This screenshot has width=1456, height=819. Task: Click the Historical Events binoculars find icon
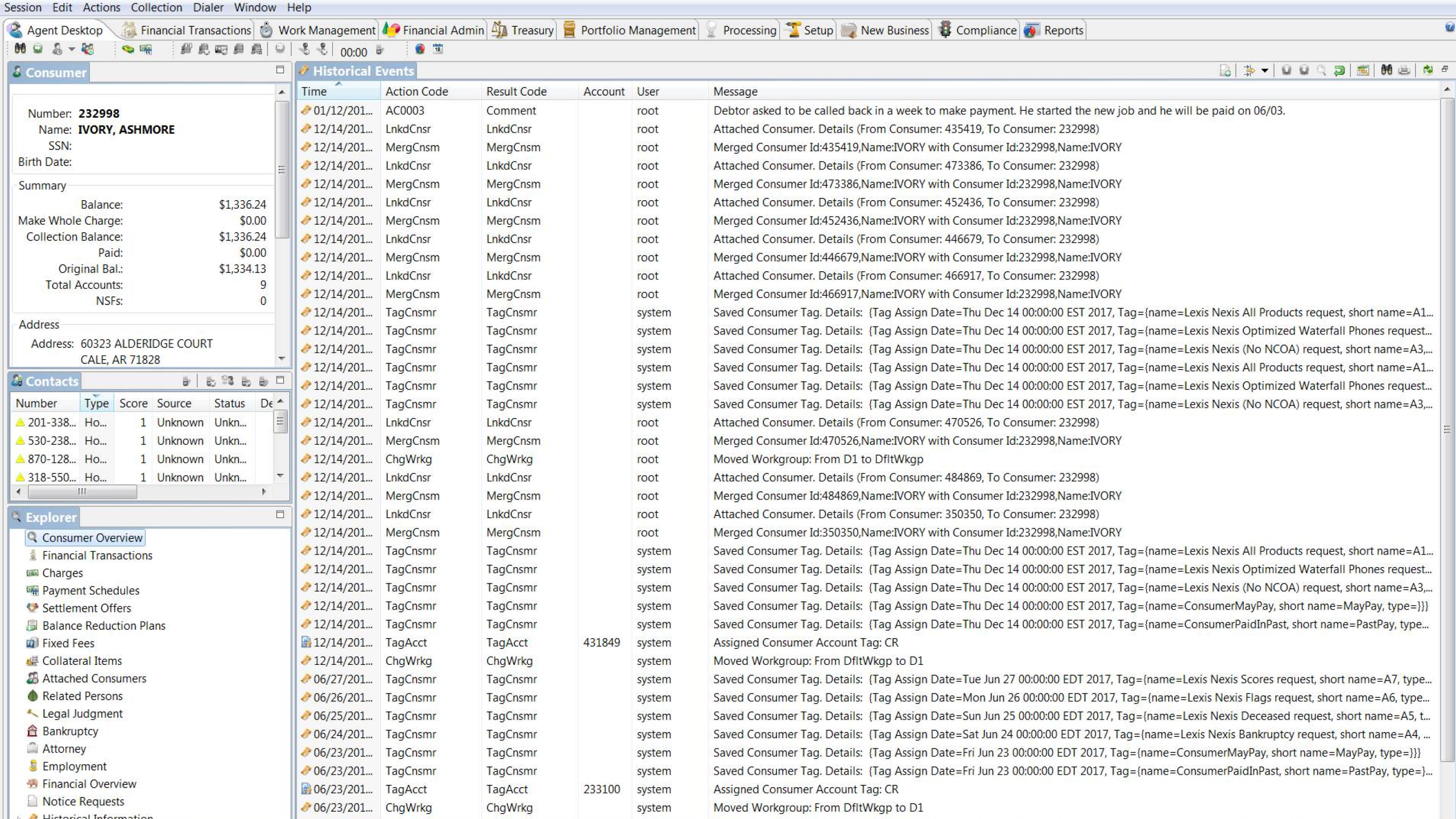point(1387,71)
